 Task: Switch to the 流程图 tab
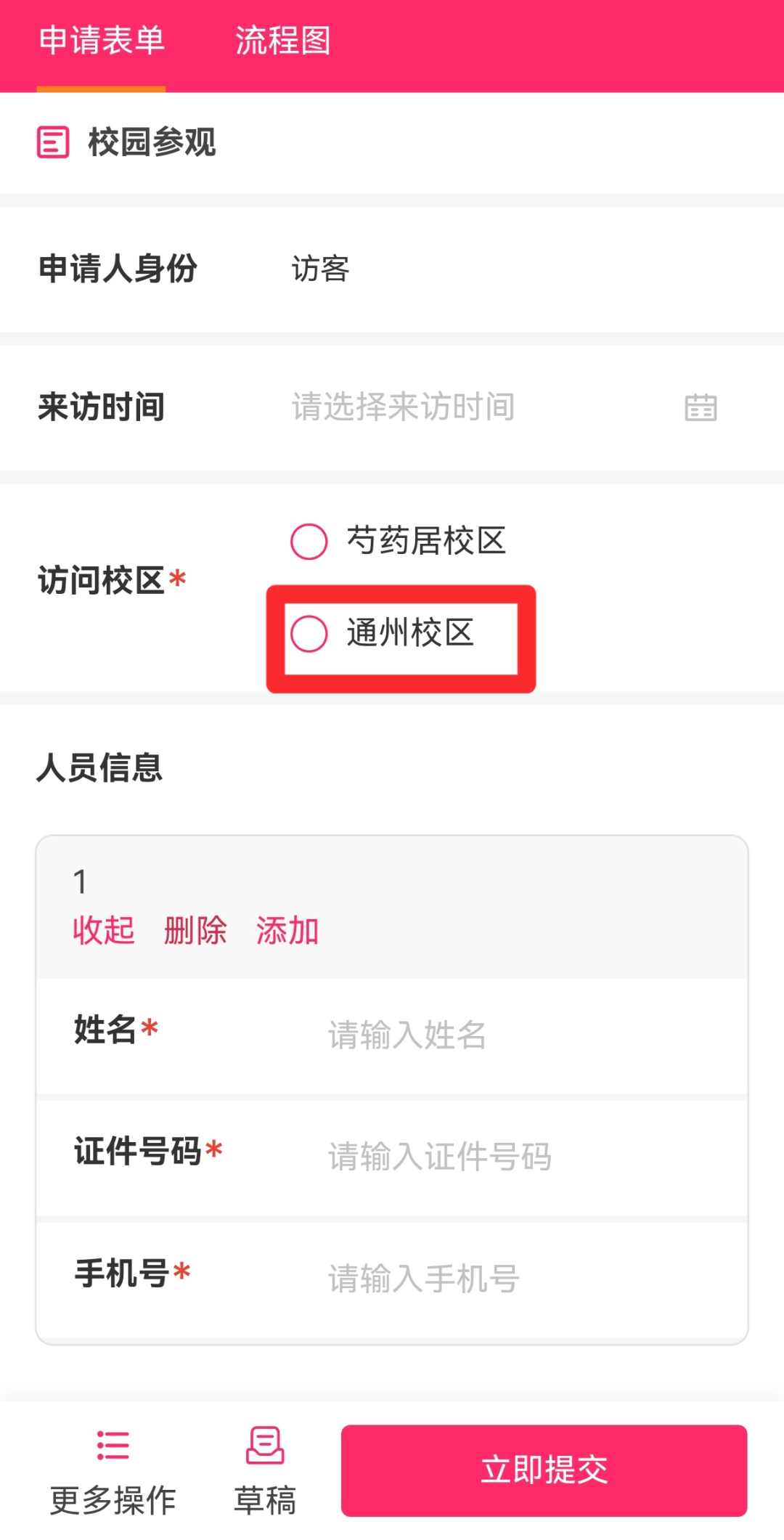(x=283, y=41)
